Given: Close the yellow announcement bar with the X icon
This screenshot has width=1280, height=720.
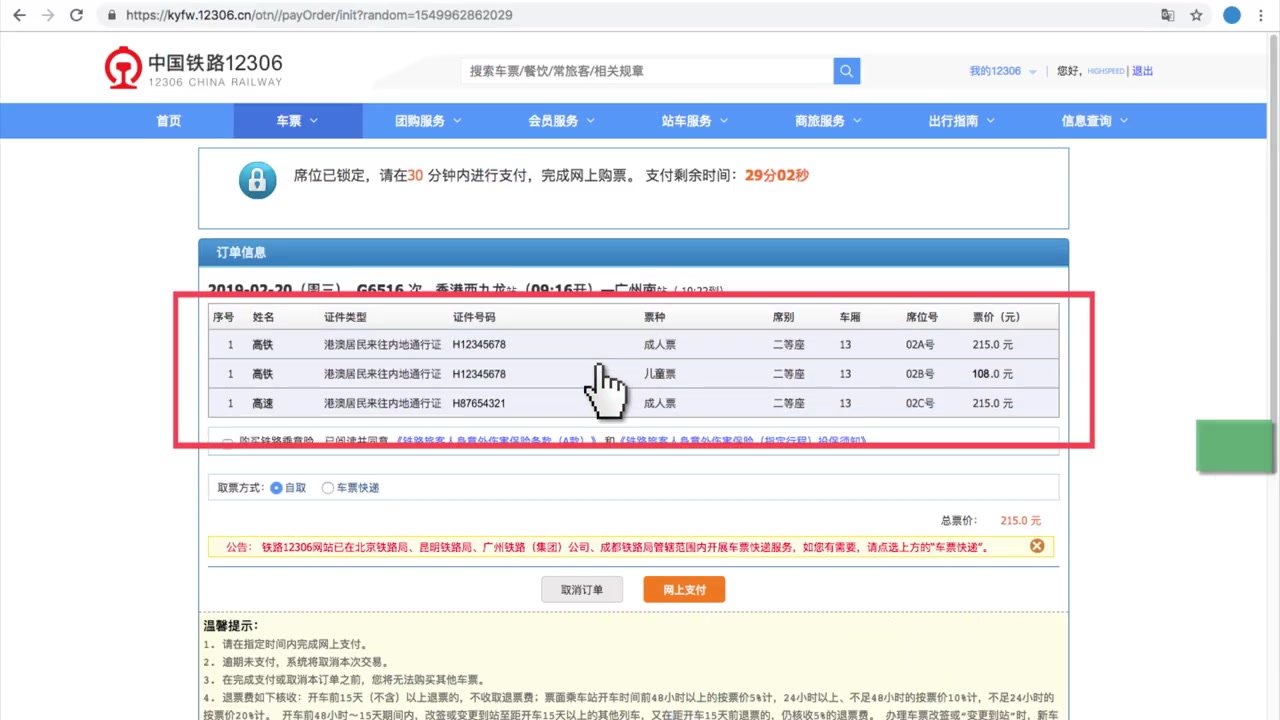Looking at the screenshot, I should tap(1037, 546).
